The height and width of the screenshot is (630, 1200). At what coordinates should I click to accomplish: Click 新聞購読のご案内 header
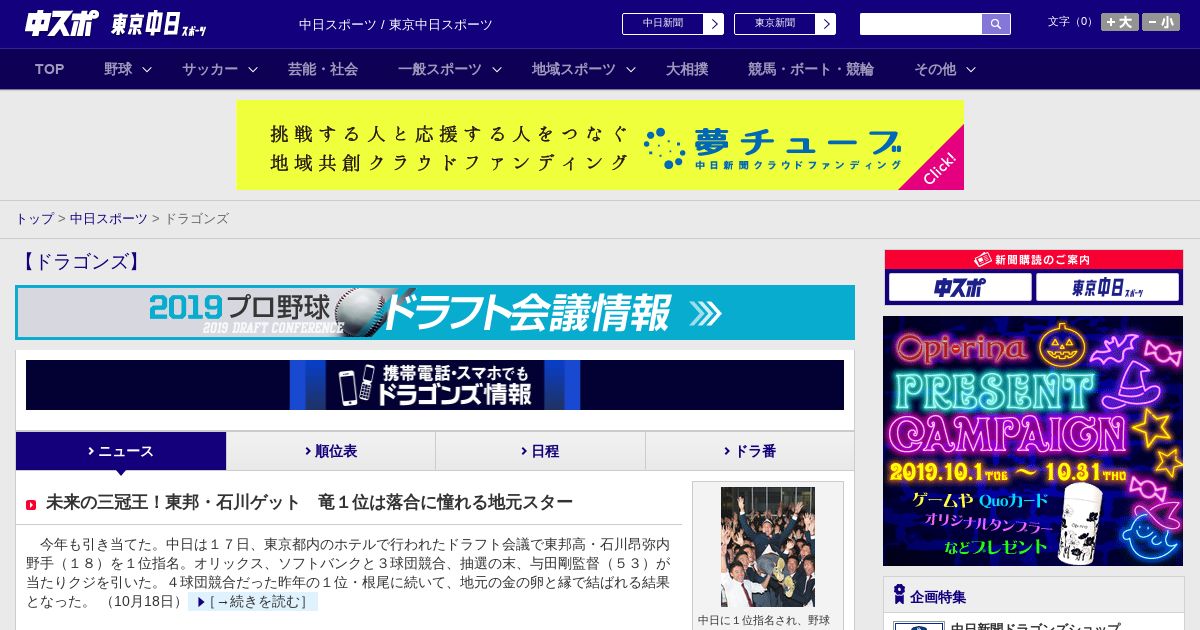(x=1033, y=260)
